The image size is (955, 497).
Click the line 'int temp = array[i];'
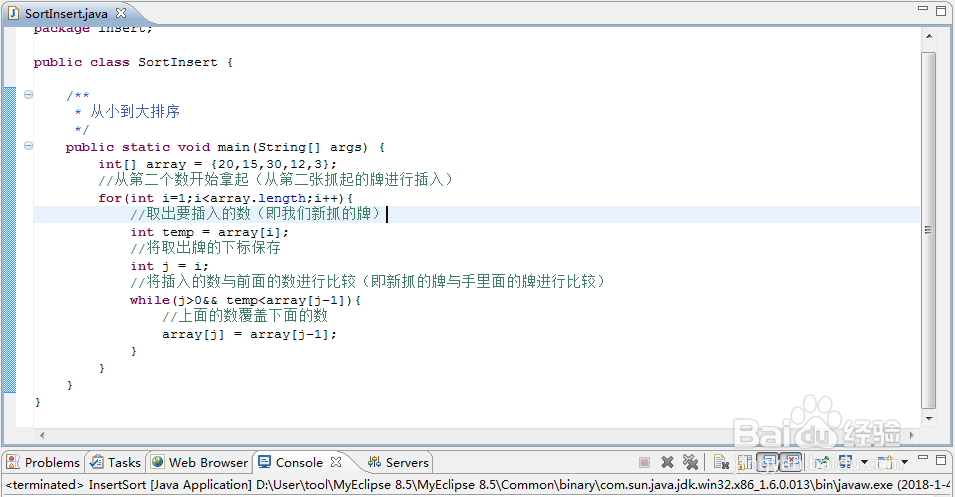click(x=209, y=233)
